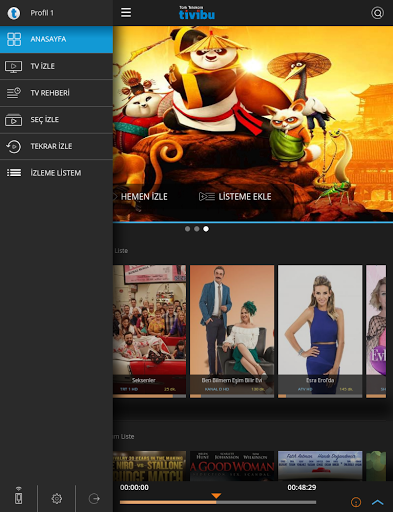Expand the player with up chevron
The height and width of the screenshot is (512, 393).
378,502
